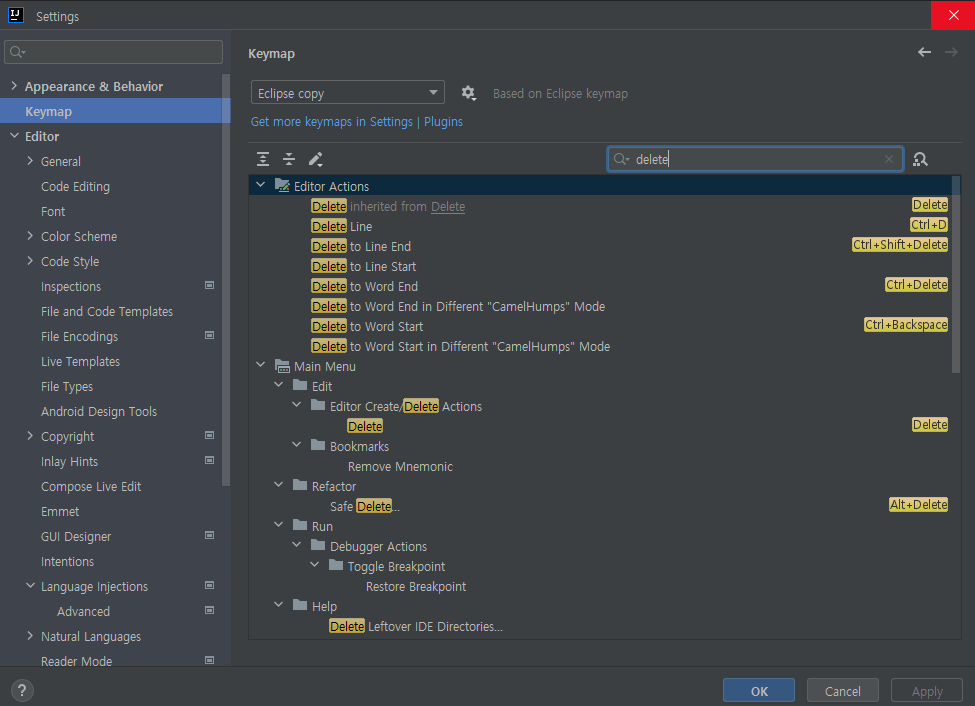Collapse the Refactor folder

click(279, 485)
